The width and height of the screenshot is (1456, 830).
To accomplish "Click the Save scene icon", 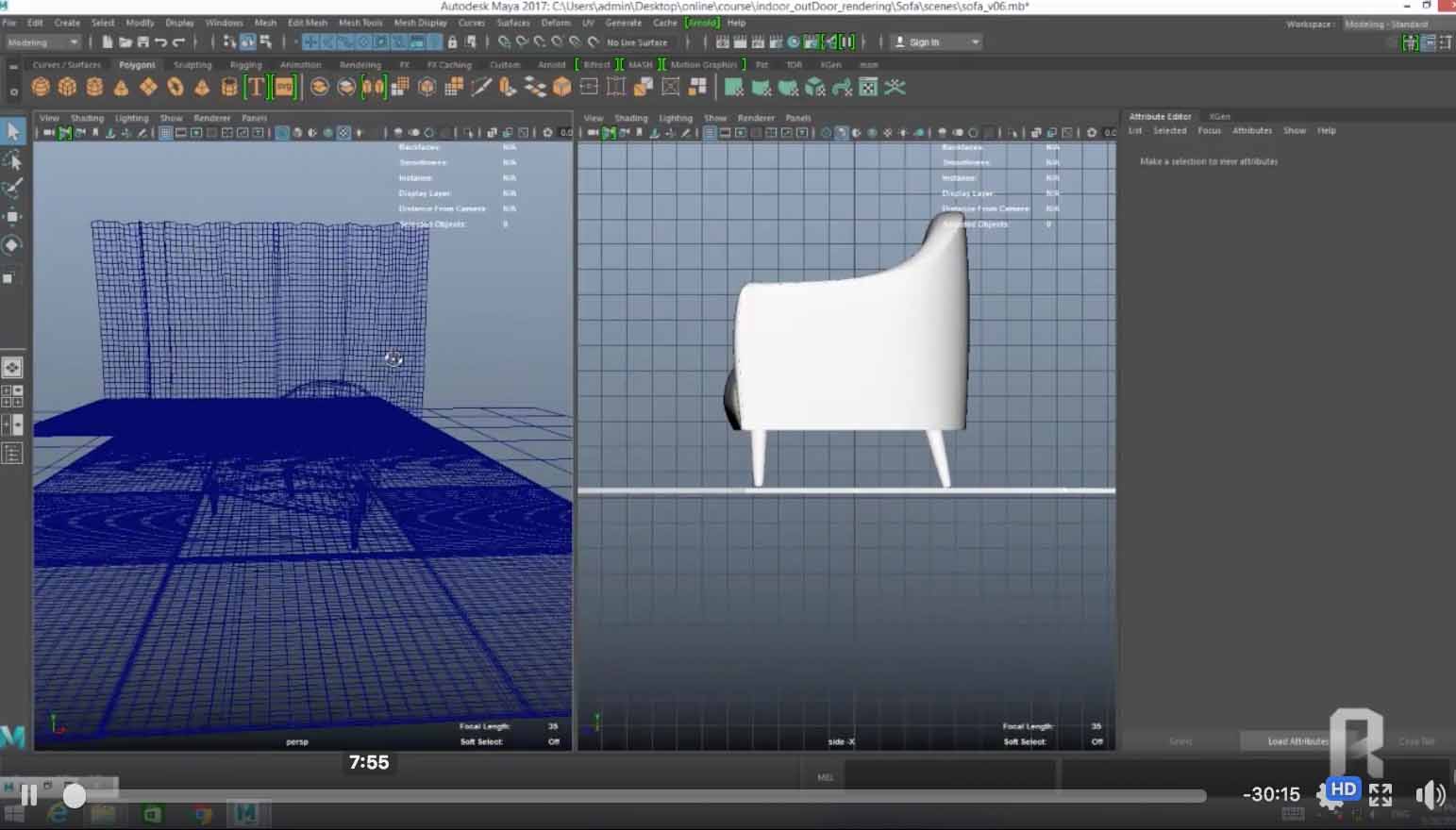I will [x=143, y=42].
